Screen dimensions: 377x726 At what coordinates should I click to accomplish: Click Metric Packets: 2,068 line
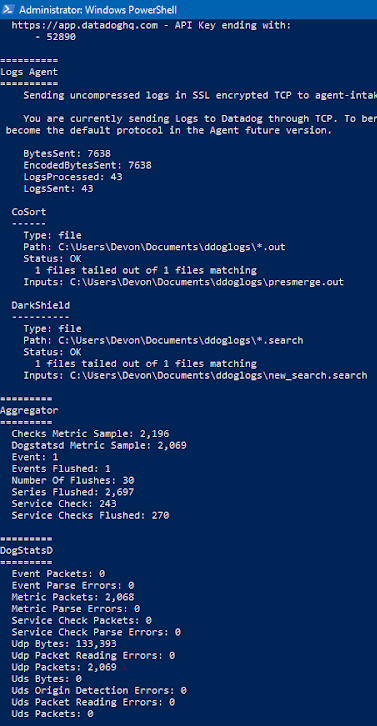pyautogui.click(x=73, y=597)
